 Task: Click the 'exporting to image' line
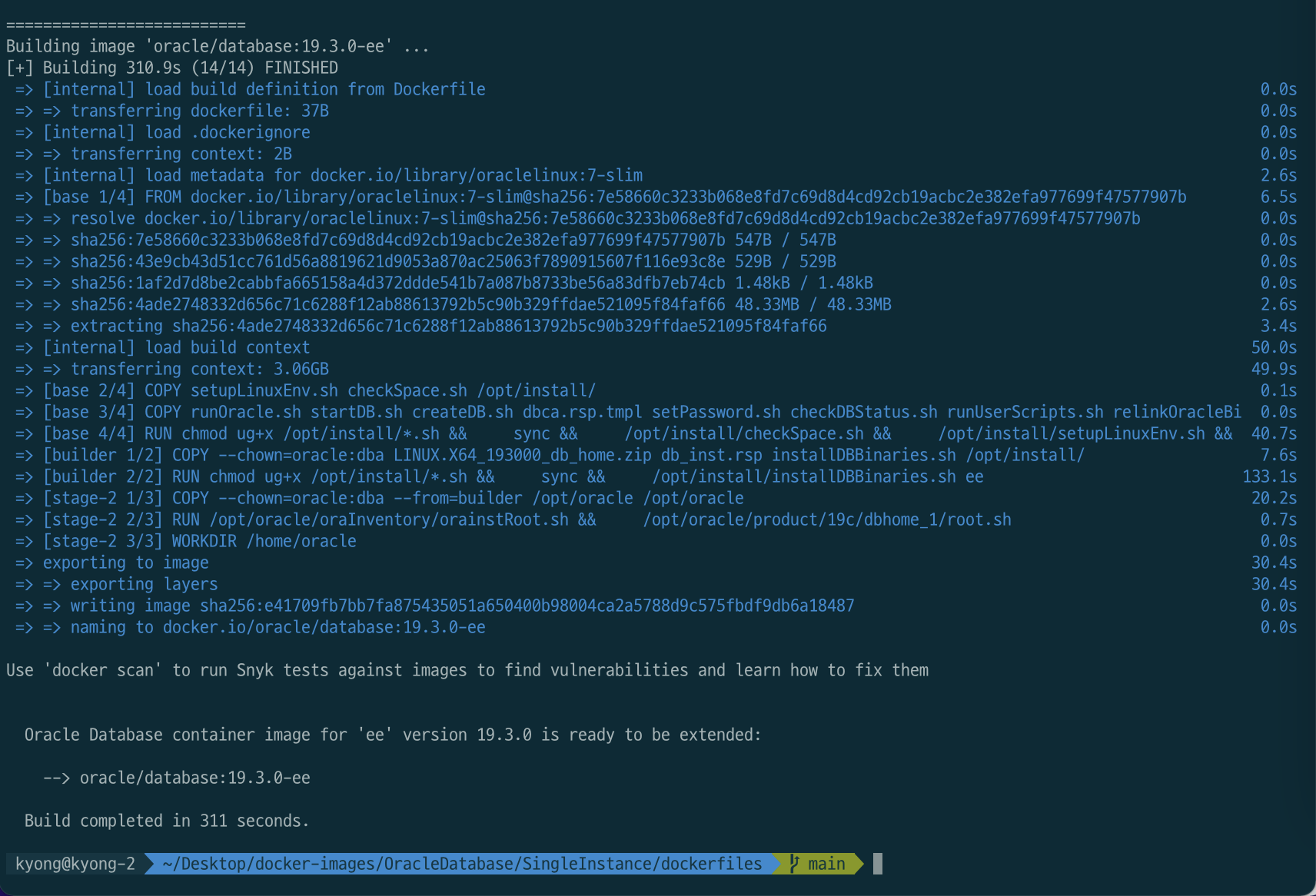[112, 562]
